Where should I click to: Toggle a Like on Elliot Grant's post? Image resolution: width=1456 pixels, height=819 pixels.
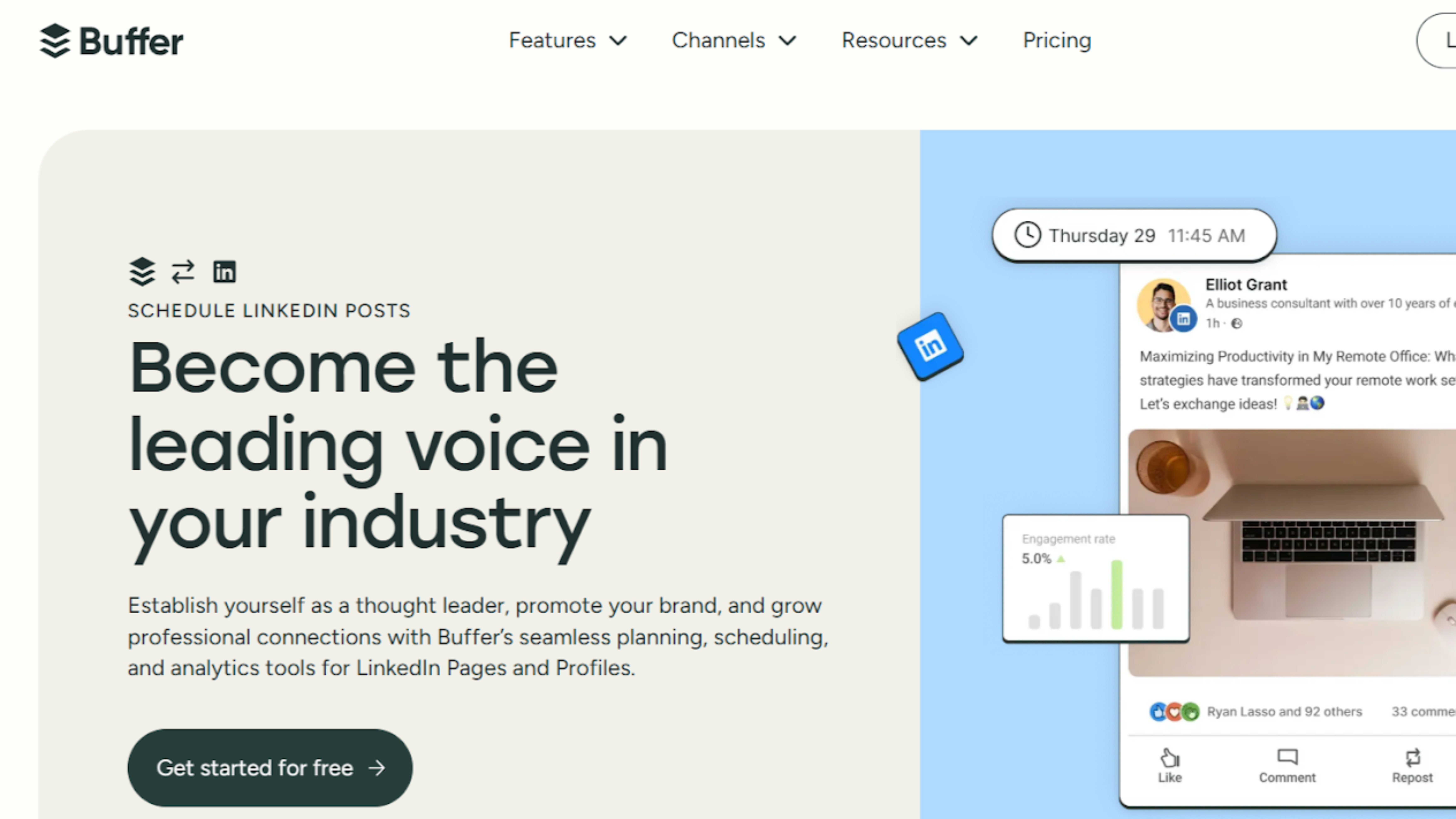point(1169,766)
